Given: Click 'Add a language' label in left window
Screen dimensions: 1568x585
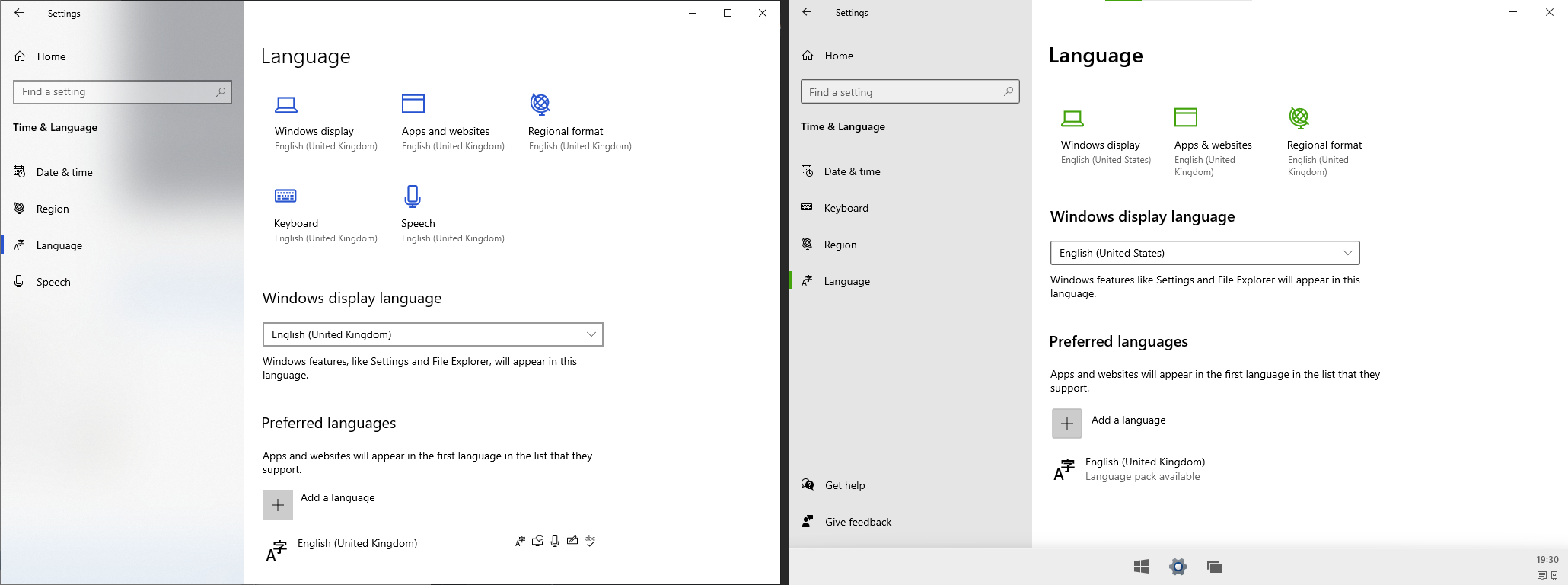Looking at the screenshot, I should pos(337,497).
